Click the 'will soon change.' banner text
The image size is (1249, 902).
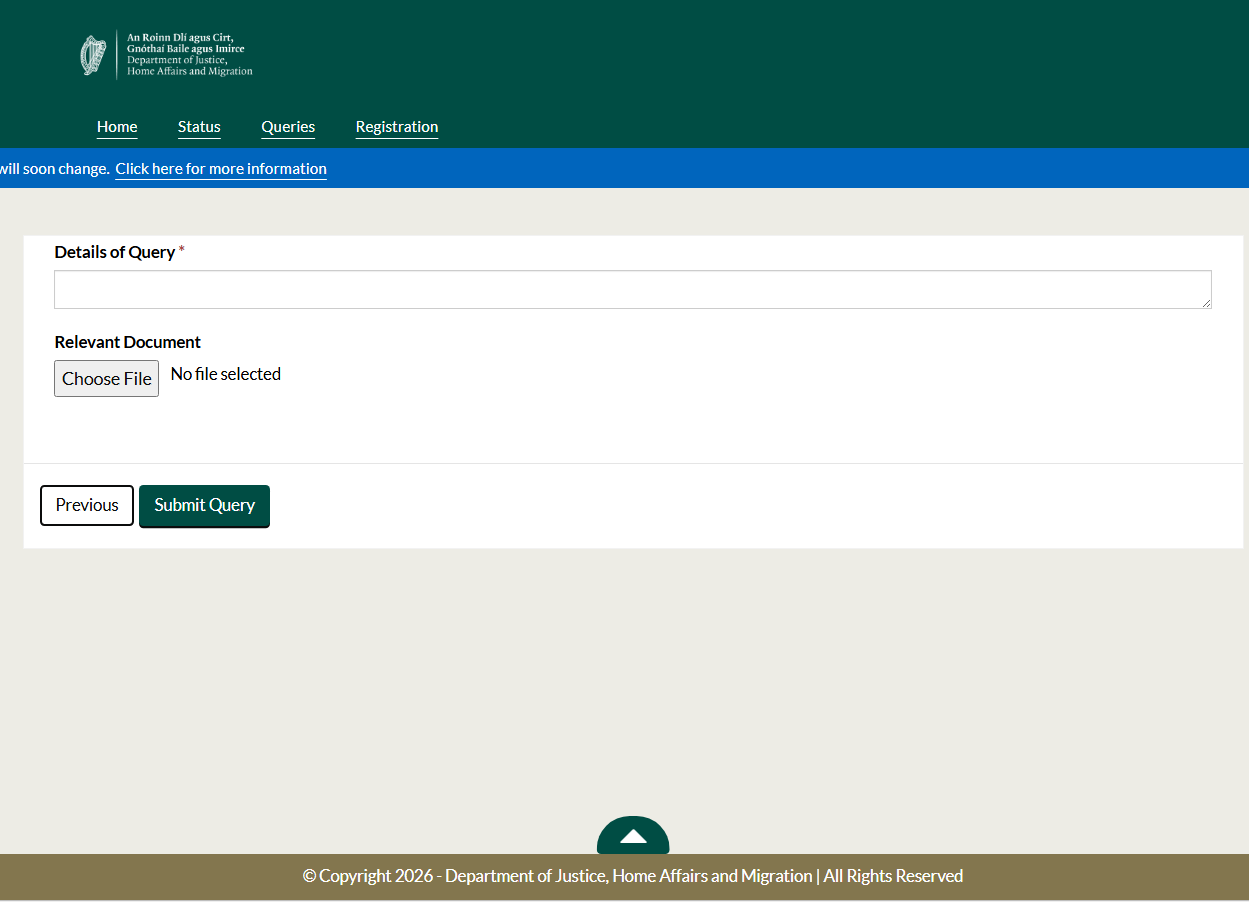pos(55,169)
